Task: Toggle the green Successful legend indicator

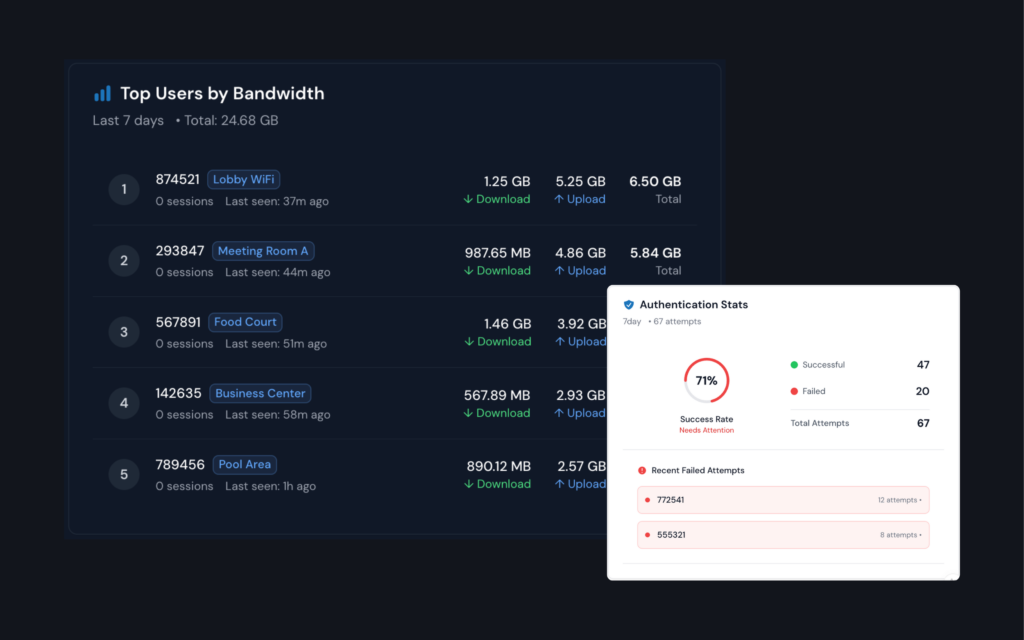Action: pos(793,364)
